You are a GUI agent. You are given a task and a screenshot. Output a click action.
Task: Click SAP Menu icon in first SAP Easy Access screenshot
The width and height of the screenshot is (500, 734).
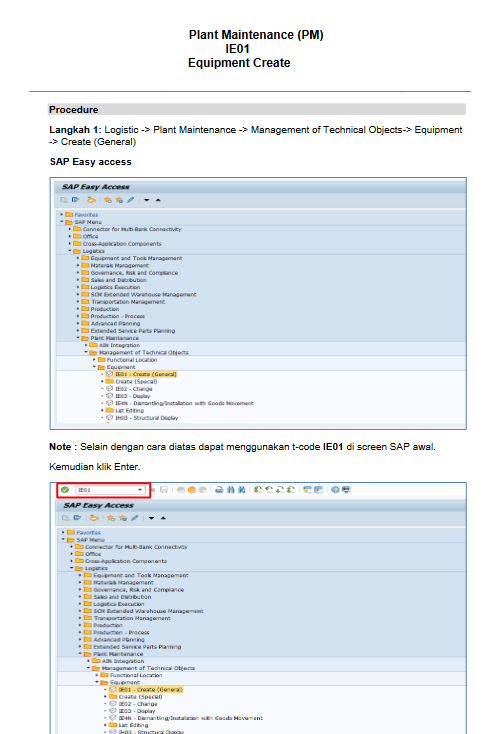[x=75, y=200]
